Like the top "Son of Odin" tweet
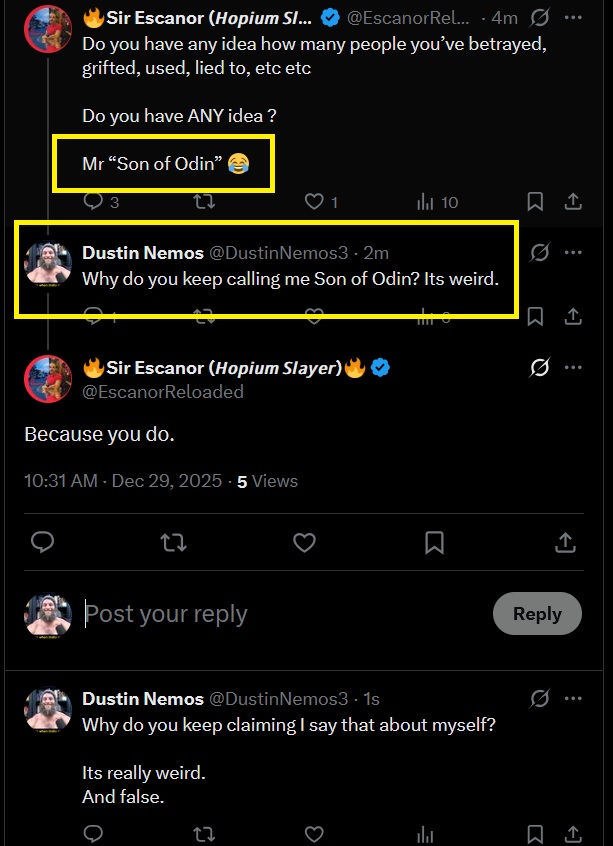 pos(315,201)
